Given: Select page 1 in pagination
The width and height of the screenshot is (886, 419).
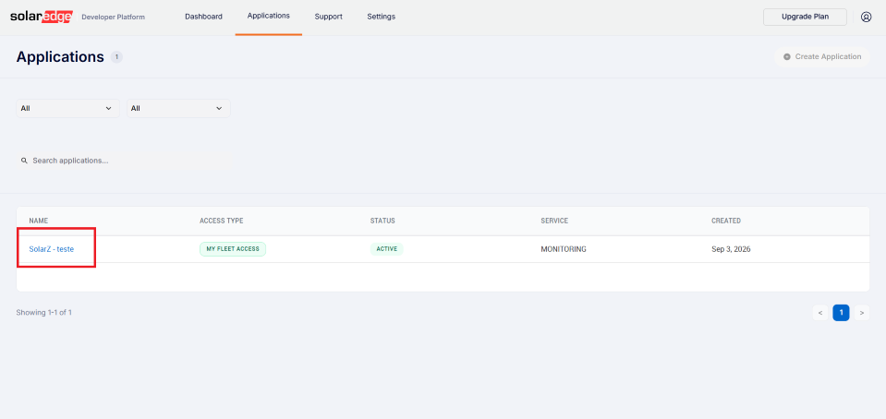Looking at the screenshot, I should (841, 312).
